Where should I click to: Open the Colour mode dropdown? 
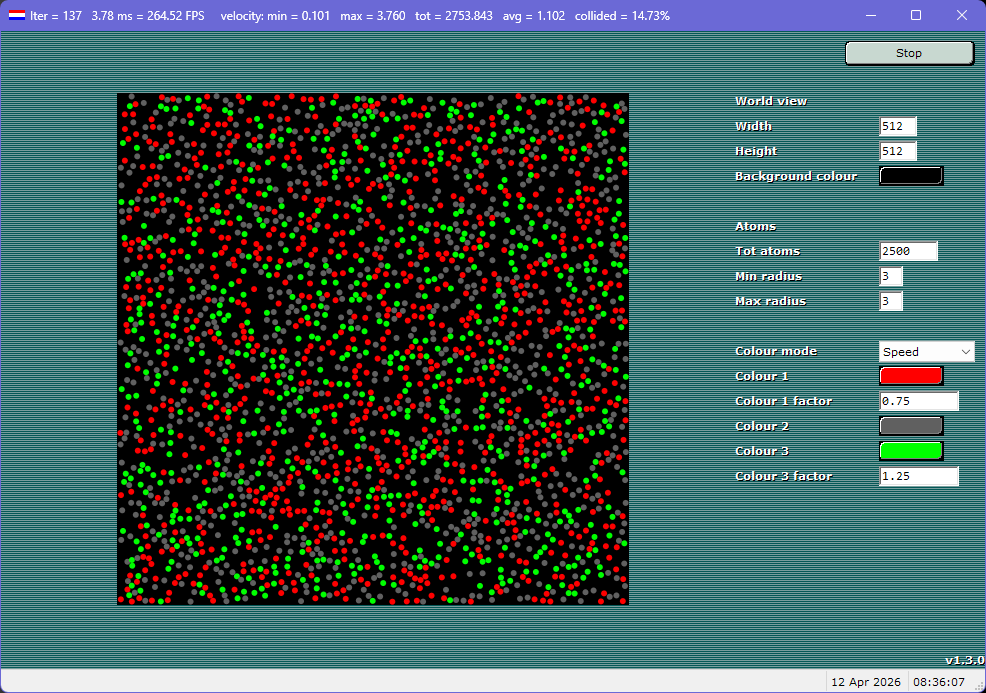926,351
